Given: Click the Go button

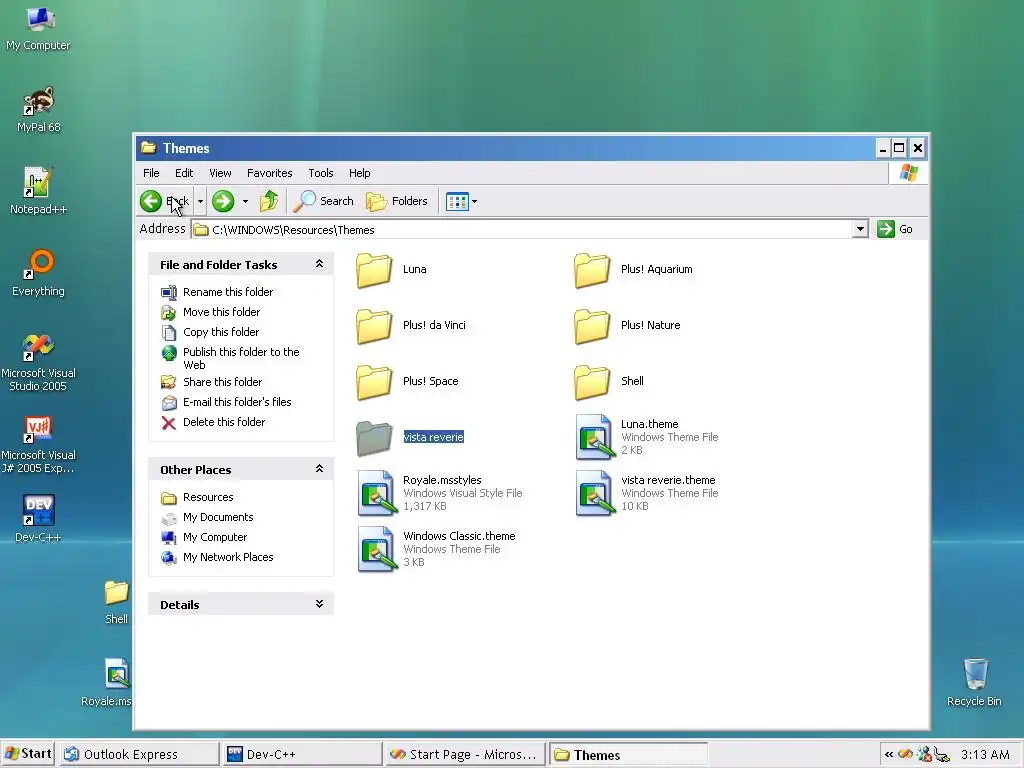Looking at the screenshot, I should coord(895,229).
